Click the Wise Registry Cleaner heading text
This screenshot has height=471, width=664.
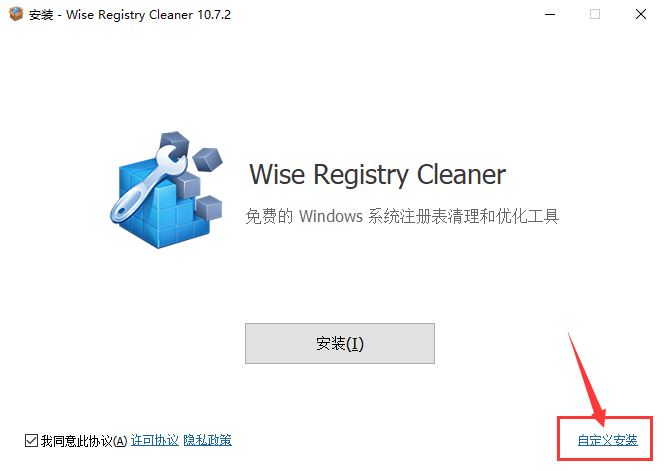377,175
